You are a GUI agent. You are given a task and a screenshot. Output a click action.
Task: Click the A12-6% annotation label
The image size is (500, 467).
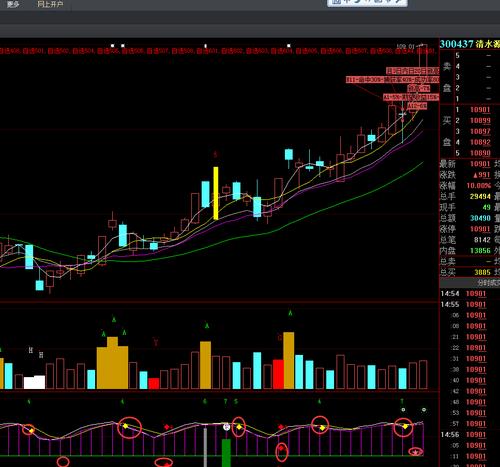click(417, 106)
